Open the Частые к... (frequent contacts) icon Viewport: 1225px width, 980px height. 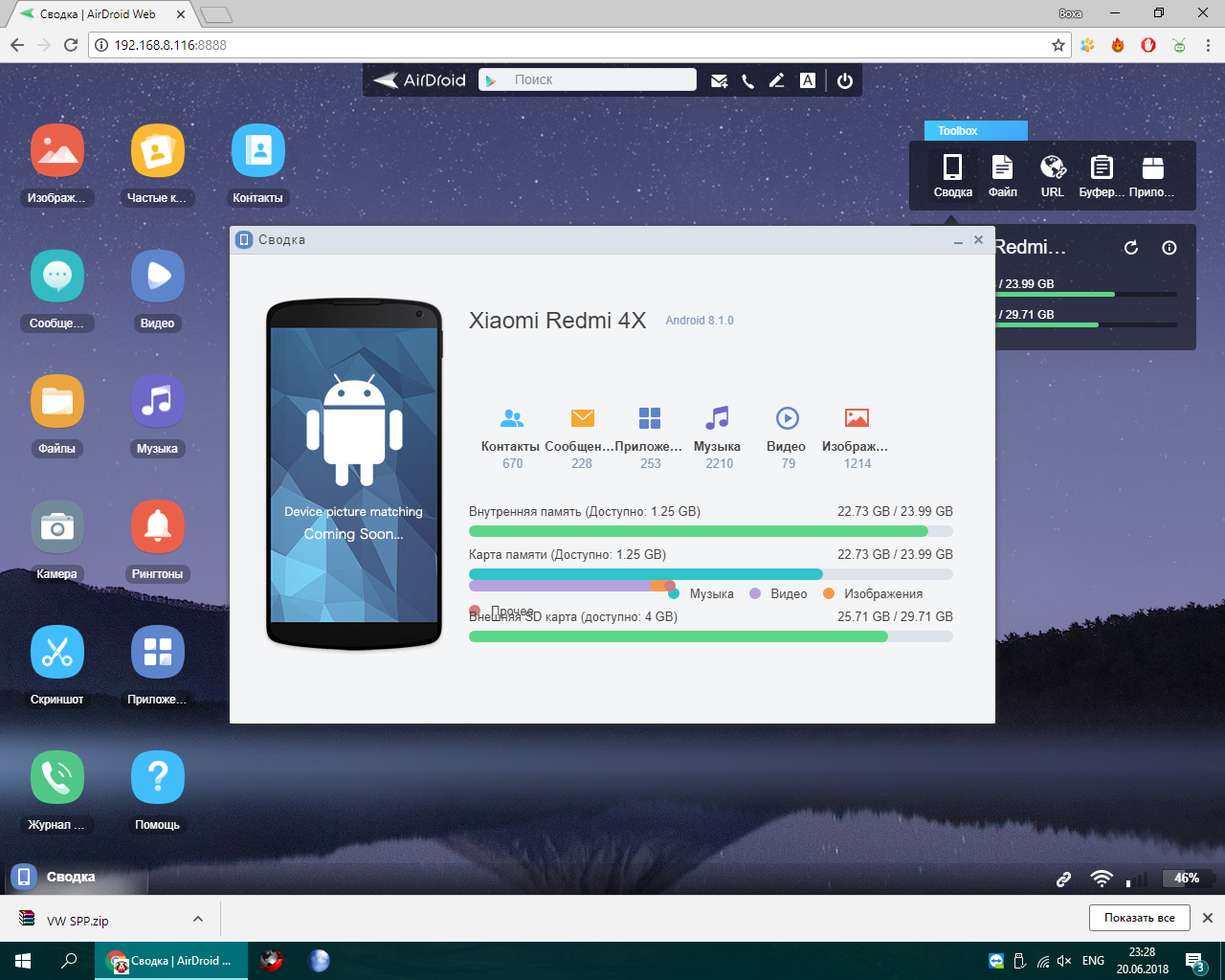(158, 151)
